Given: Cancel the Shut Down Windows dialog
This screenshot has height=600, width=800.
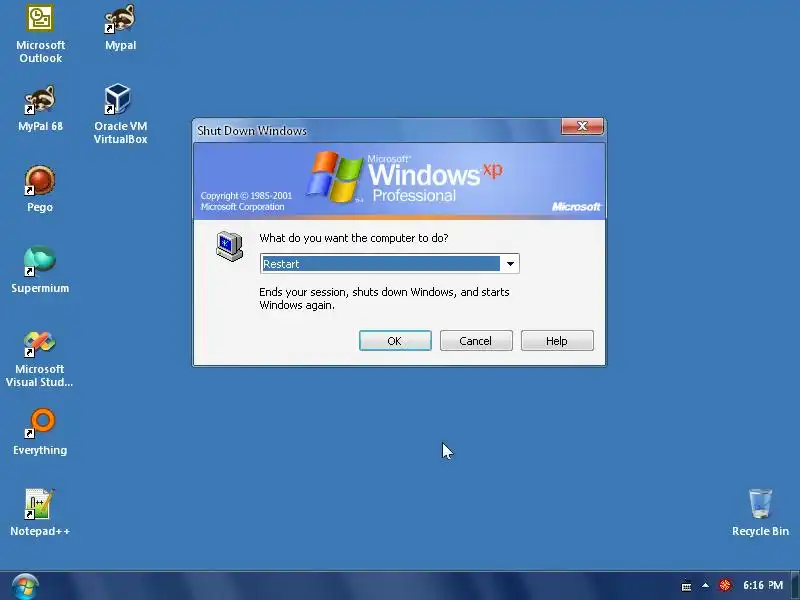Looking at the screenshot, I should 476,341.
